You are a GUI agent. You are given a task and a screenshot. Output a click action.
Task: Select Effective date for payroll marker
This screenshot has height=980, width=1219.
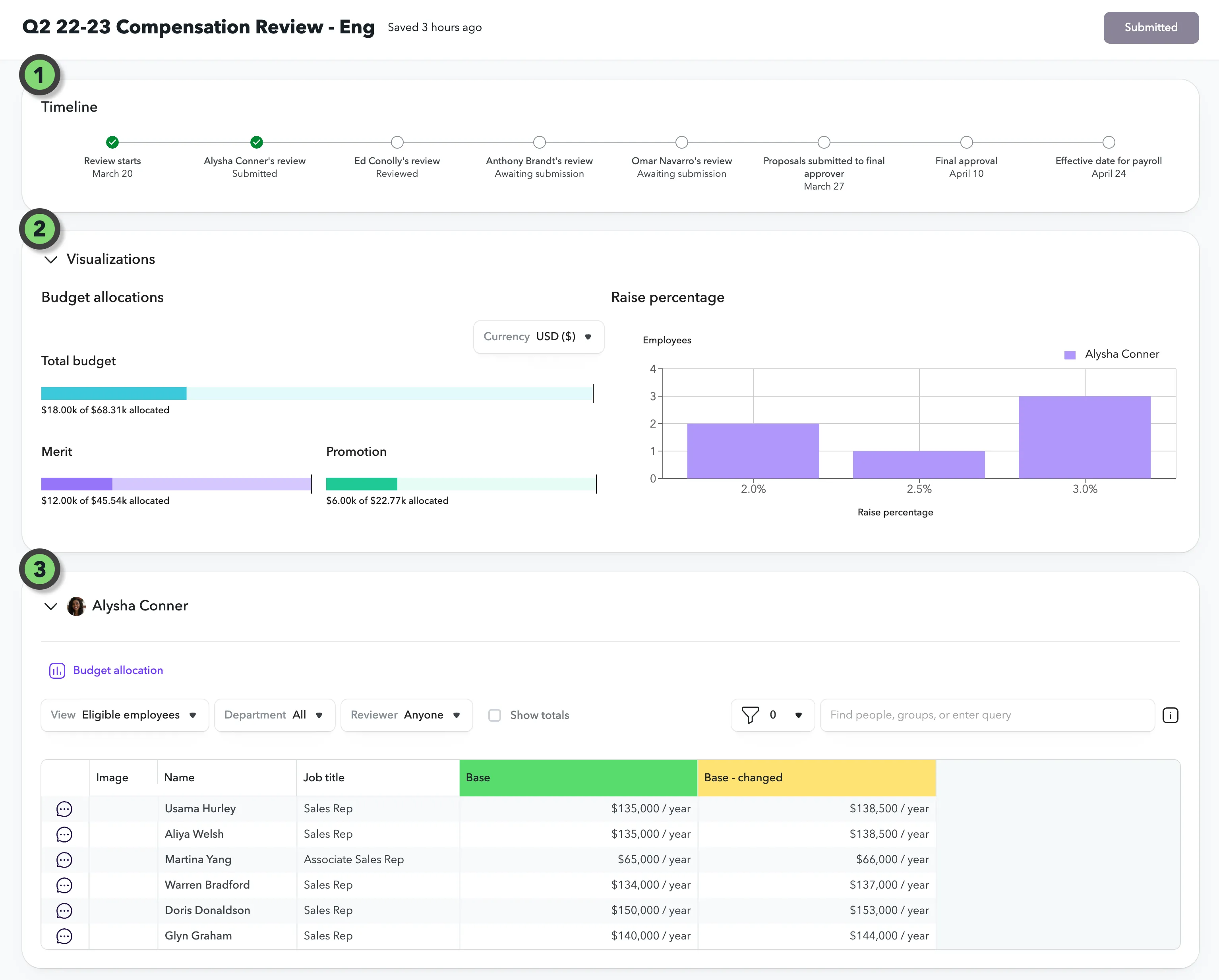1109,142
